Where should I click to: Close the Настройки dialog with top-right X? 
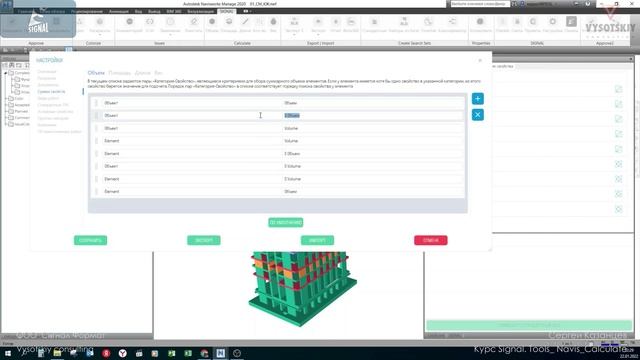(480, 60)
